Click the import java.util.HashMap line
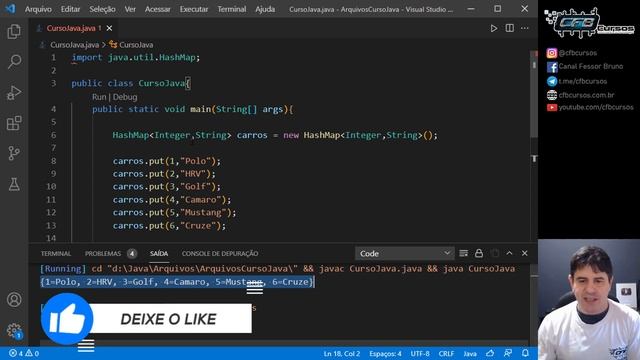Screen dimensions: 640x360 pyautogui.click(x=136, y=58)
